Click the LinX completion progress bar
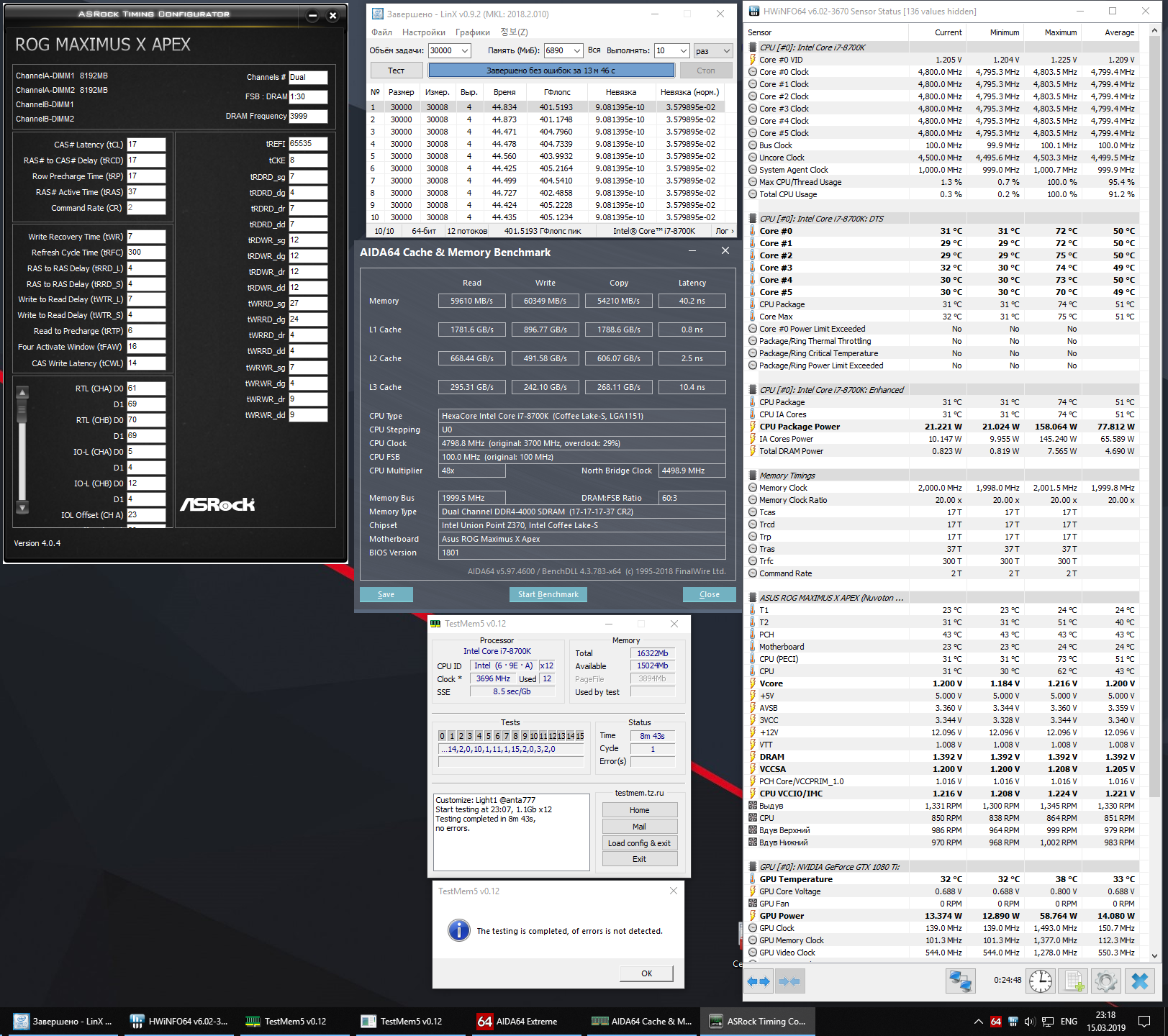The image size is (1168, 1036). click(551, 71)
